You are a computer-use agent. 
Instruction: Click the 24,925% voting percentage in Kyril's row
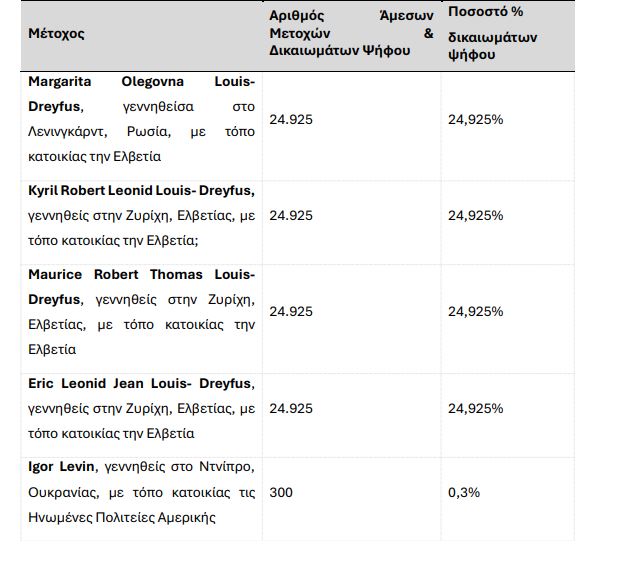point(475,215)
